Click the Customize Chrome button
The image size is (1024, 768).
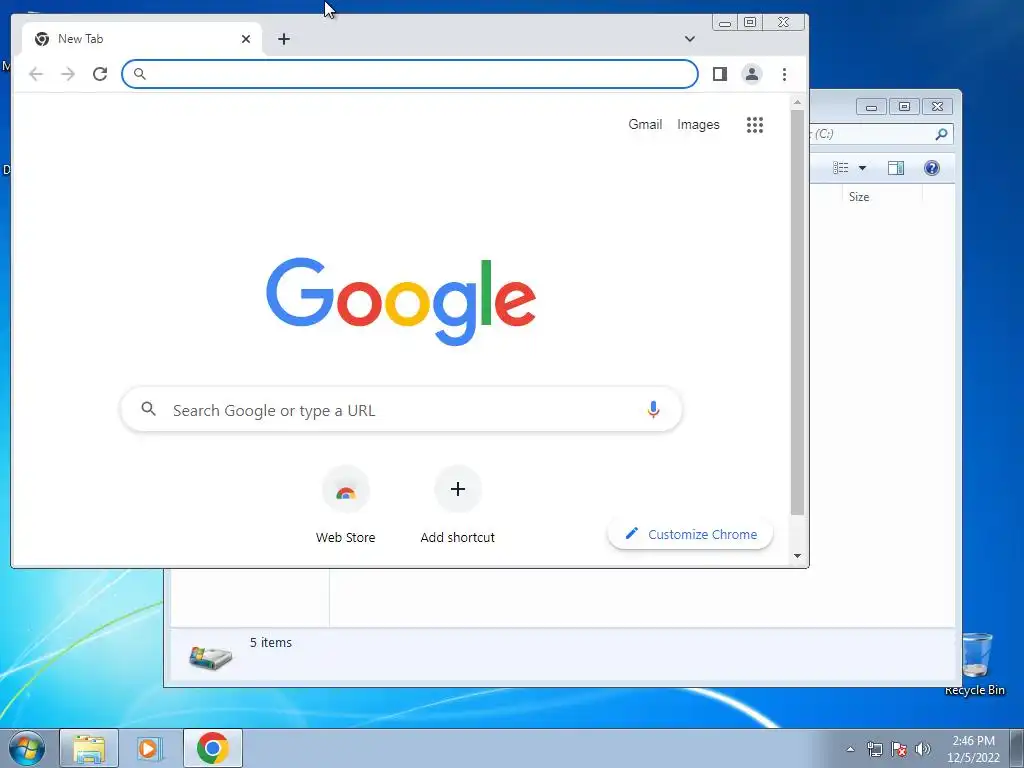[x=690, y=534]
